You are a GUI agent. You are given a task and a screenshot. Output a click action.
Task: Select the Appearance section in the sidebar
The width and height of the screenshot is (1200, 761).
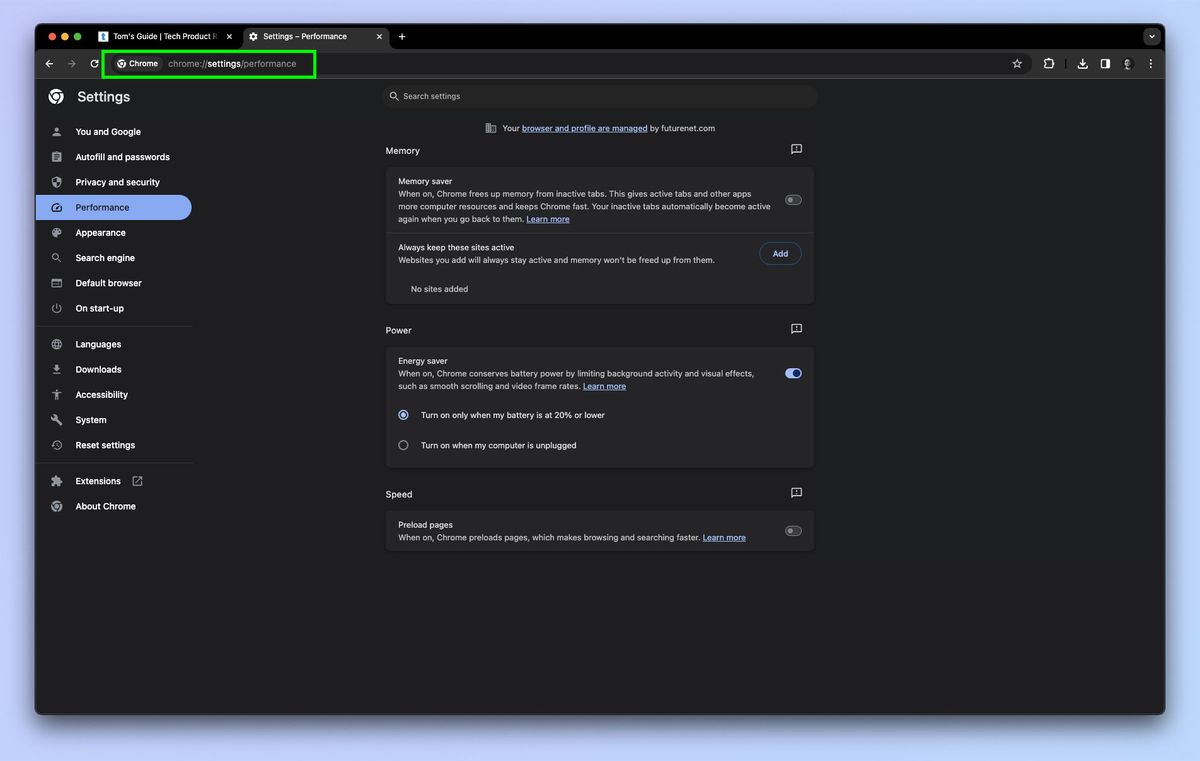point(100,232)
